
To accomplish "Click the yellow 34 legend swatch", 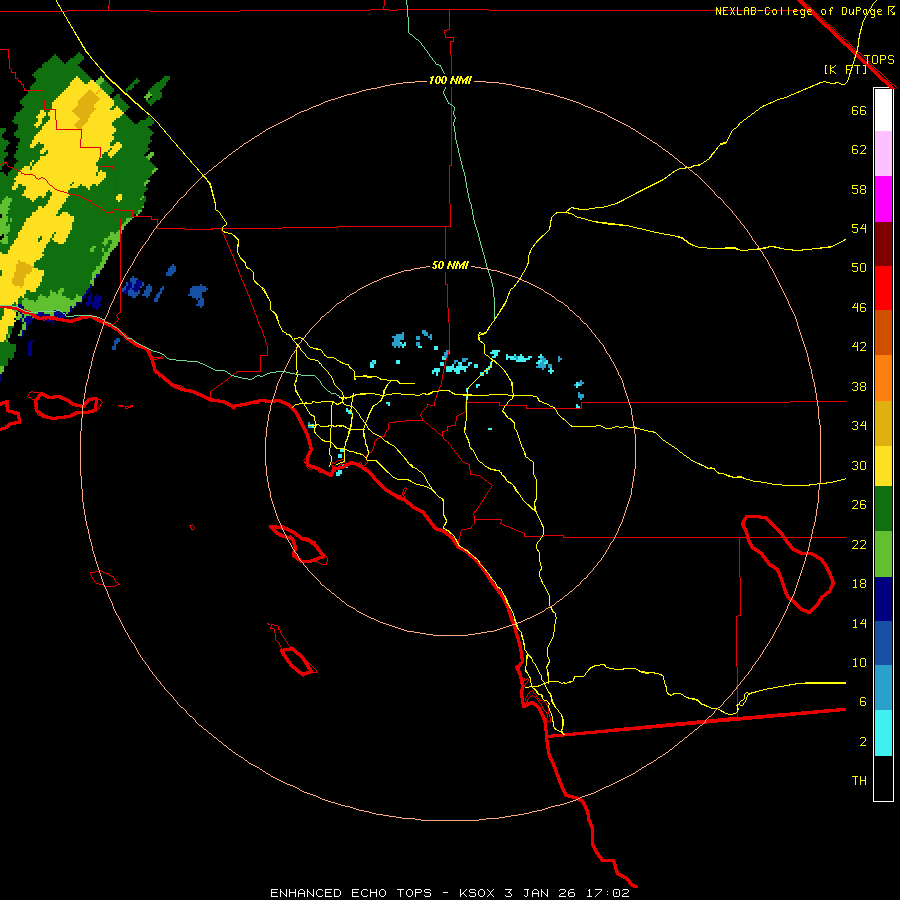I will coord(883,466).
